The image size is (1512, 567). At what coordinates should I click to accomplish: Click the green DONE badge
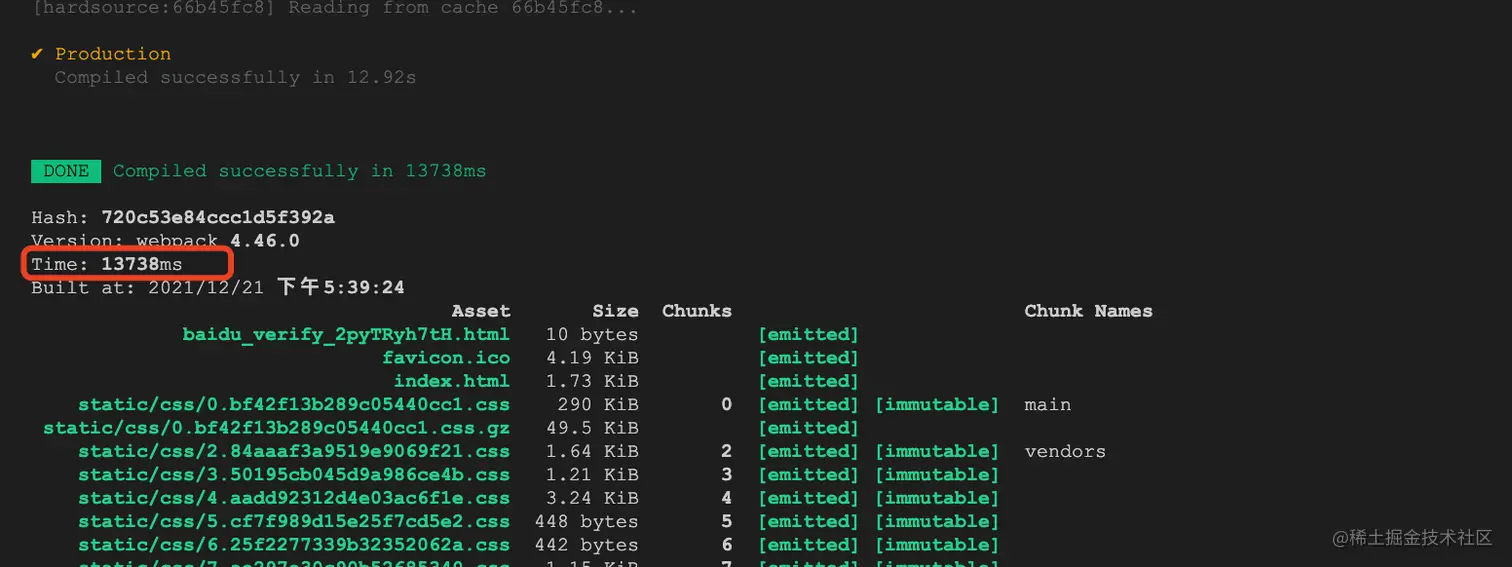pos(66,171)
